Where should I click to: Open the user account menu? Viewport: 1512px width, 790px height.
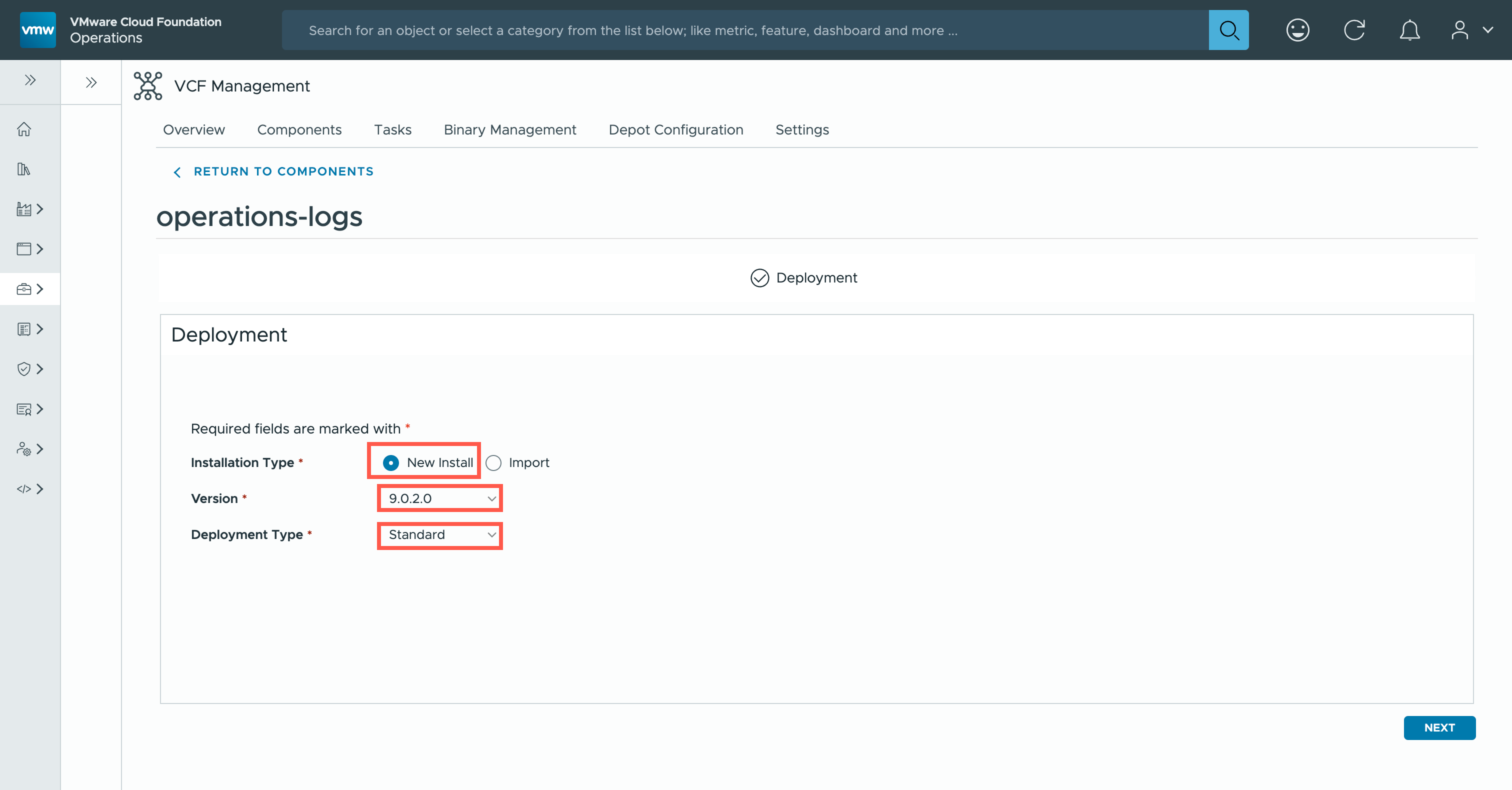click(1470, 30)
